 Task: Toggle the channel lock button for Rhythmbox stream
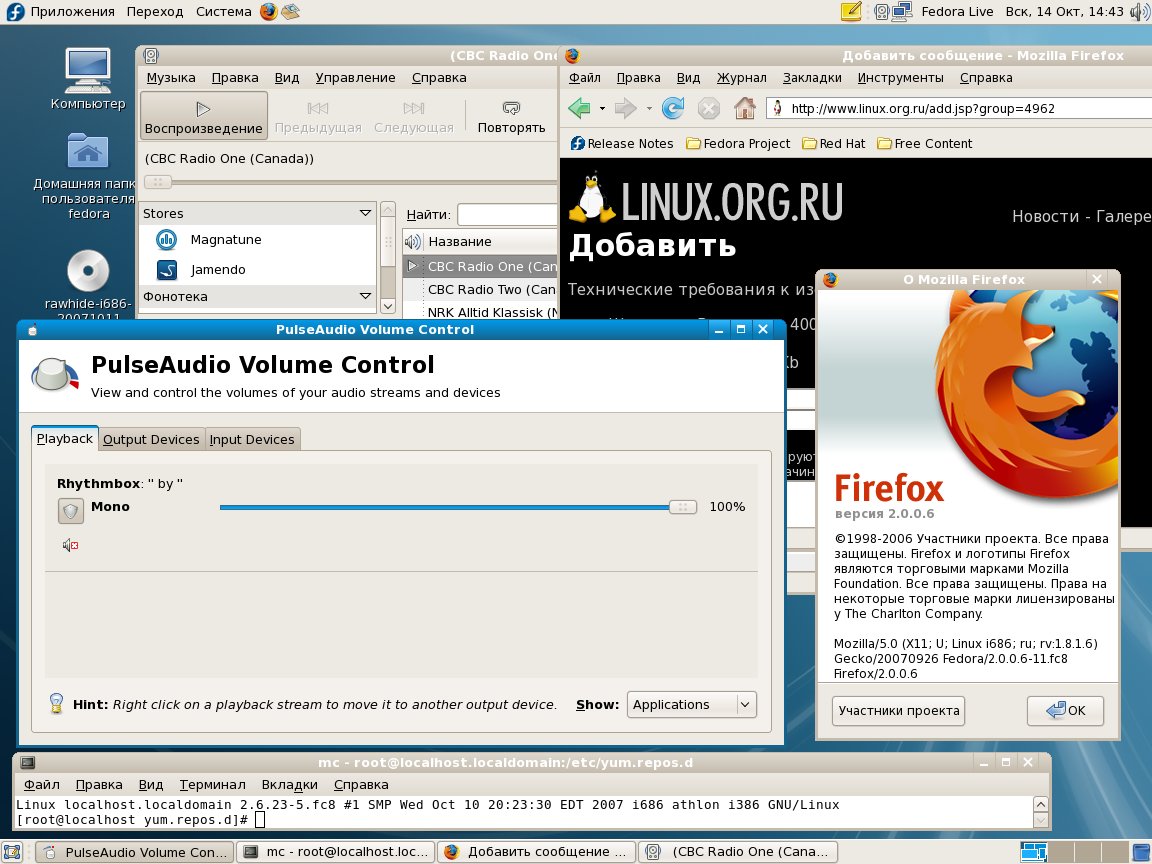coord(71,511)
